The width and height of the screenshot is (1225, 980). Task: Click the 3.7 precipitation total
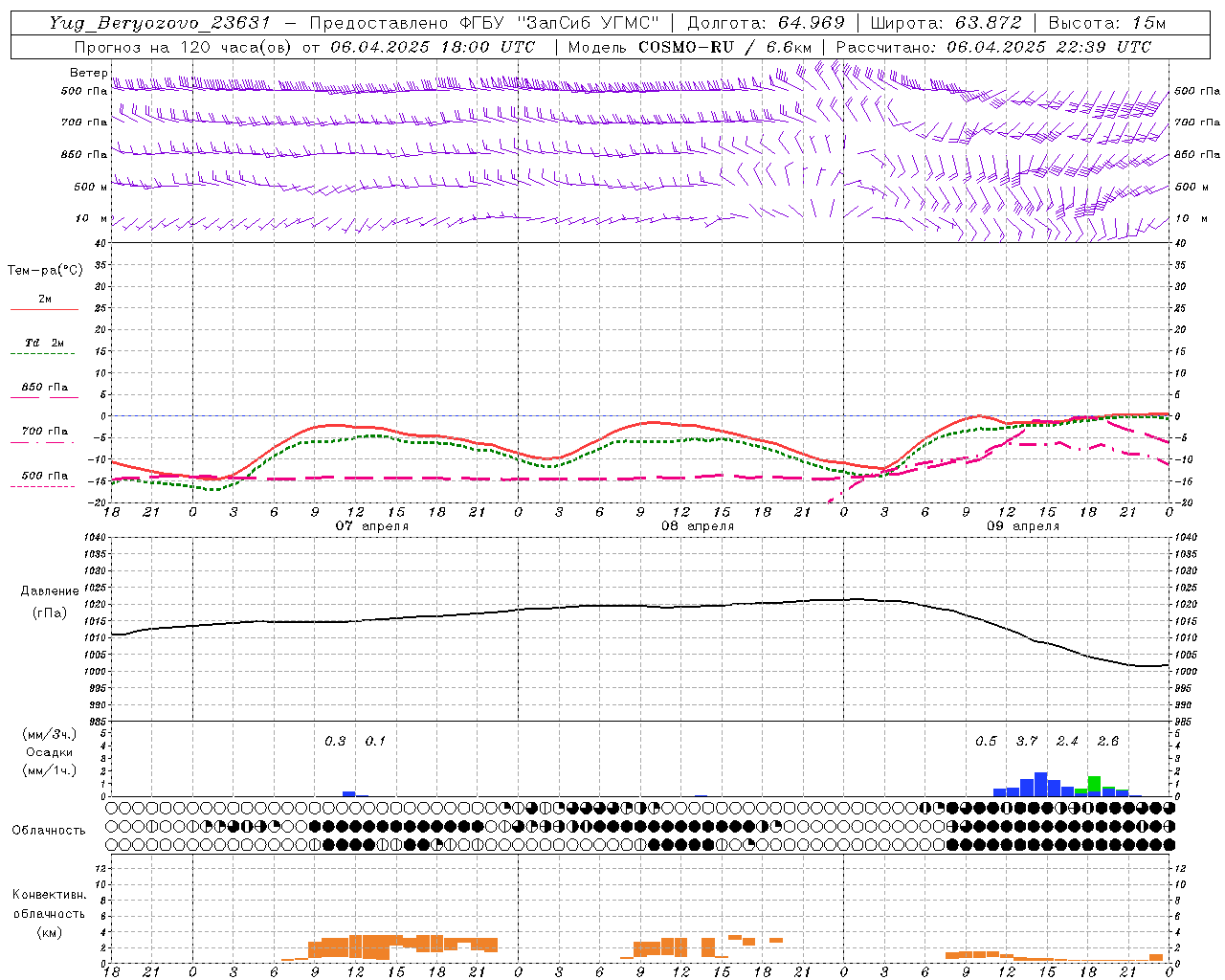pyautogui.click(x=1027, y=742)
